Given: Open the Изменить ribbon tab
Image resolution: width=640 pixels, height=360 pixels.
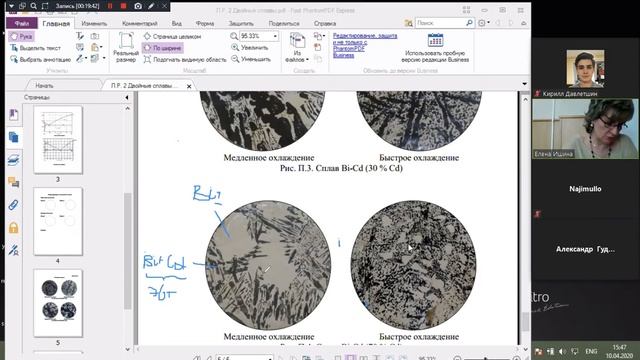Looking at the screenshot, I should (94, 24).
